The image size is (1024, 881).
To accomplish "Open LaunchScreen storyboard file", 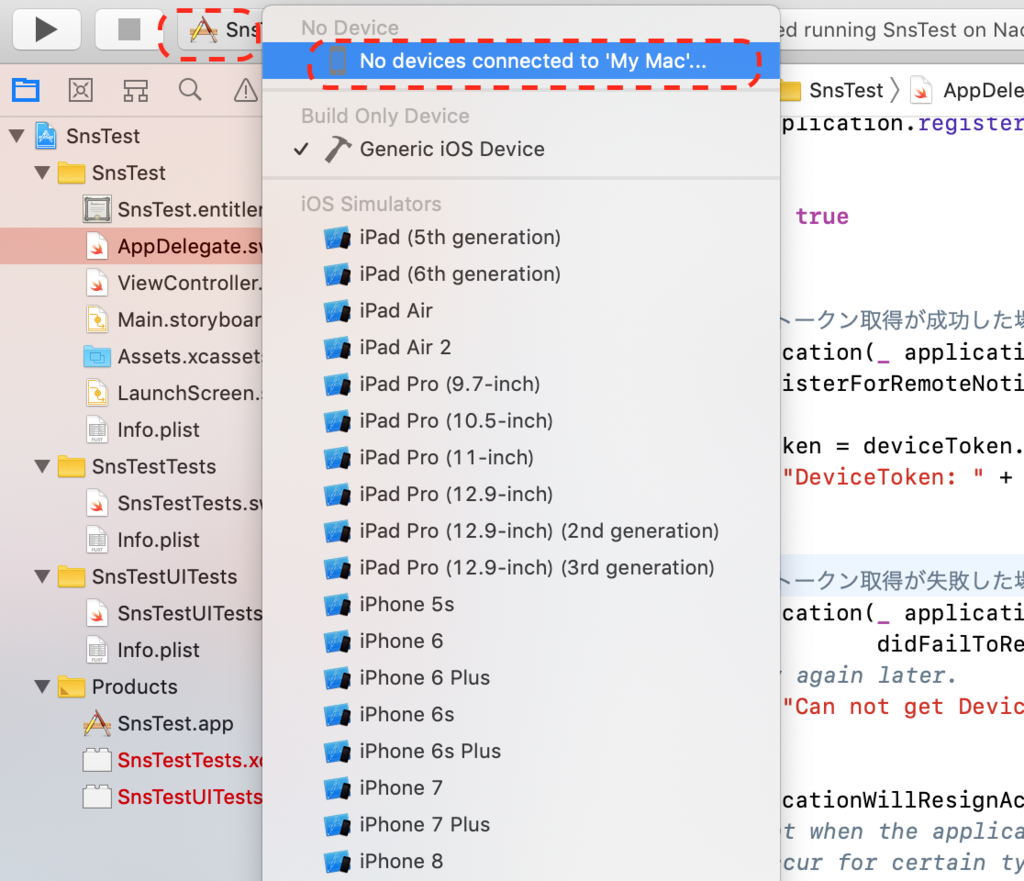I will coord(173,393).
